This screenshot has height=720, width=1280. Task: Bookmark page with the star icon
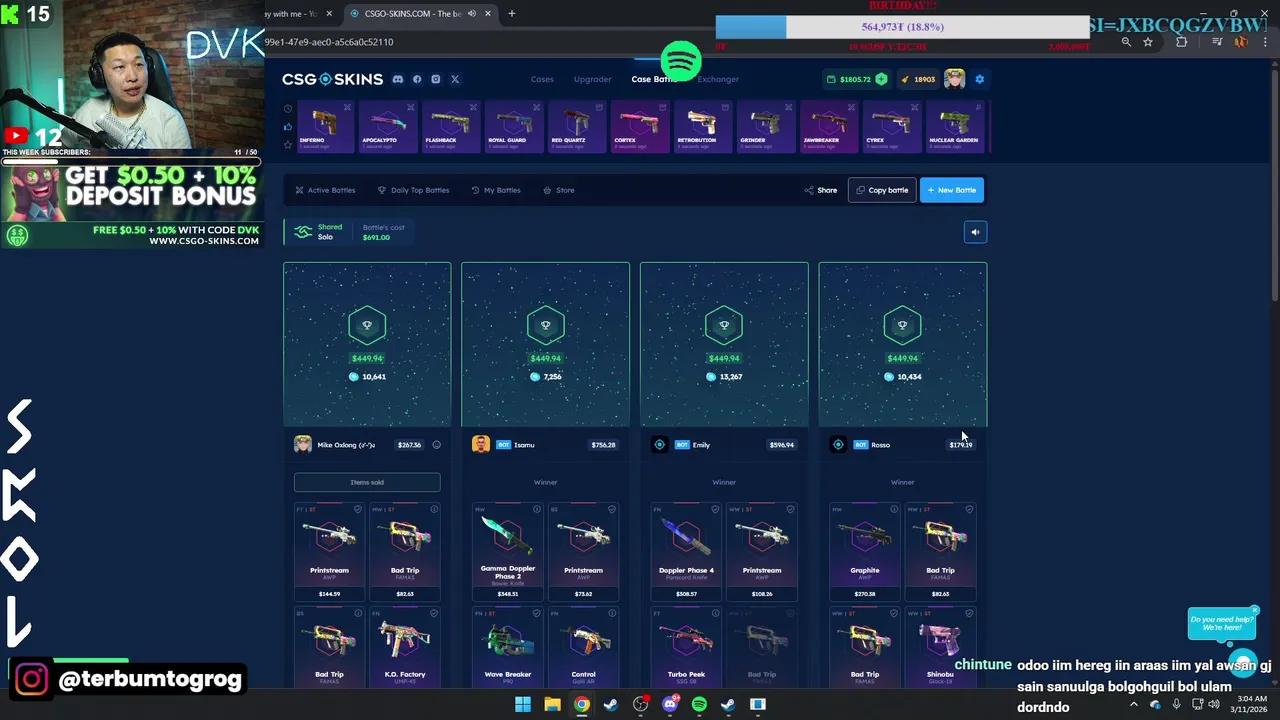(1148, 42)
